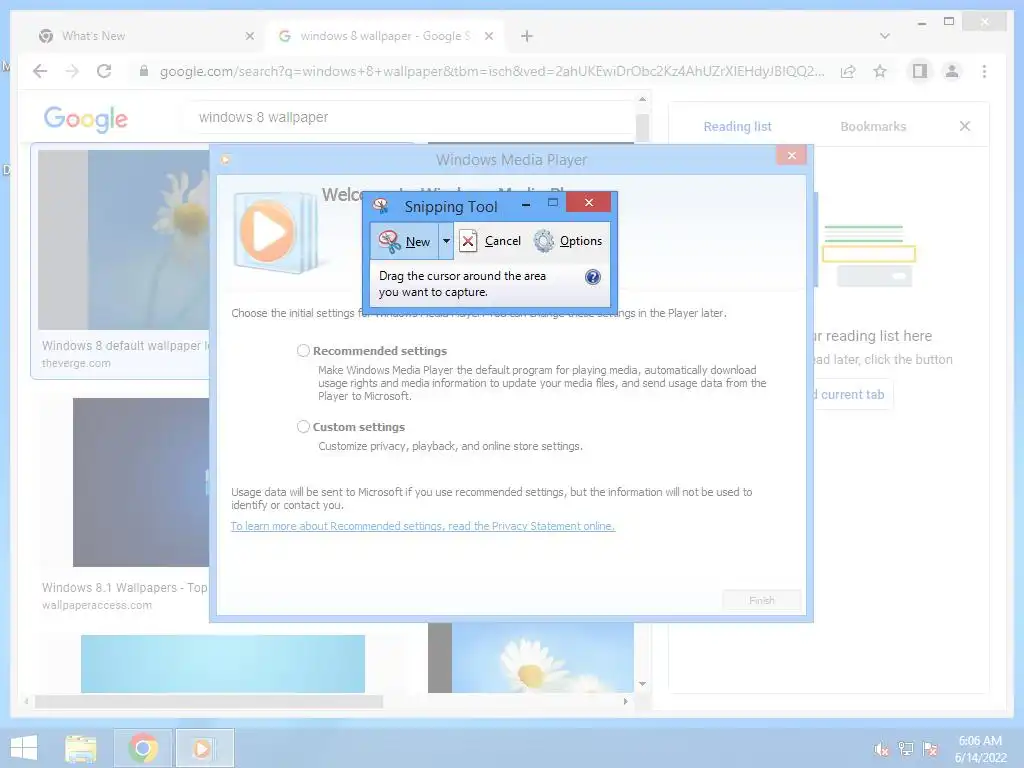Viewport: 1024px width, 768px height.
Task: Go back in Chrome
Action: pos(40,71)
